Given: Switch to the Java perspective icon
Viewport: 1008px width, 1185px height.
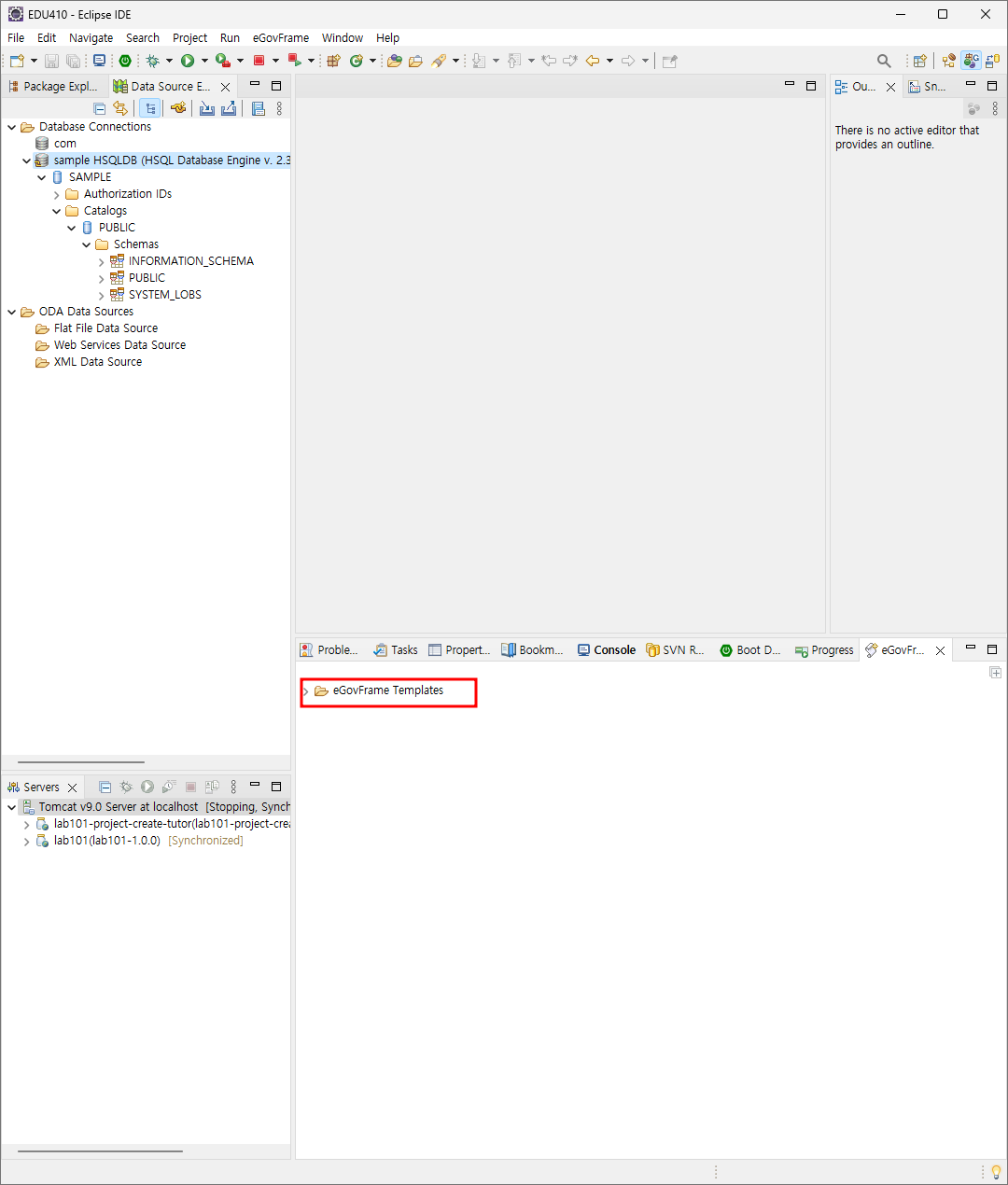Looking at the screenshot, I should coord(949,61).
